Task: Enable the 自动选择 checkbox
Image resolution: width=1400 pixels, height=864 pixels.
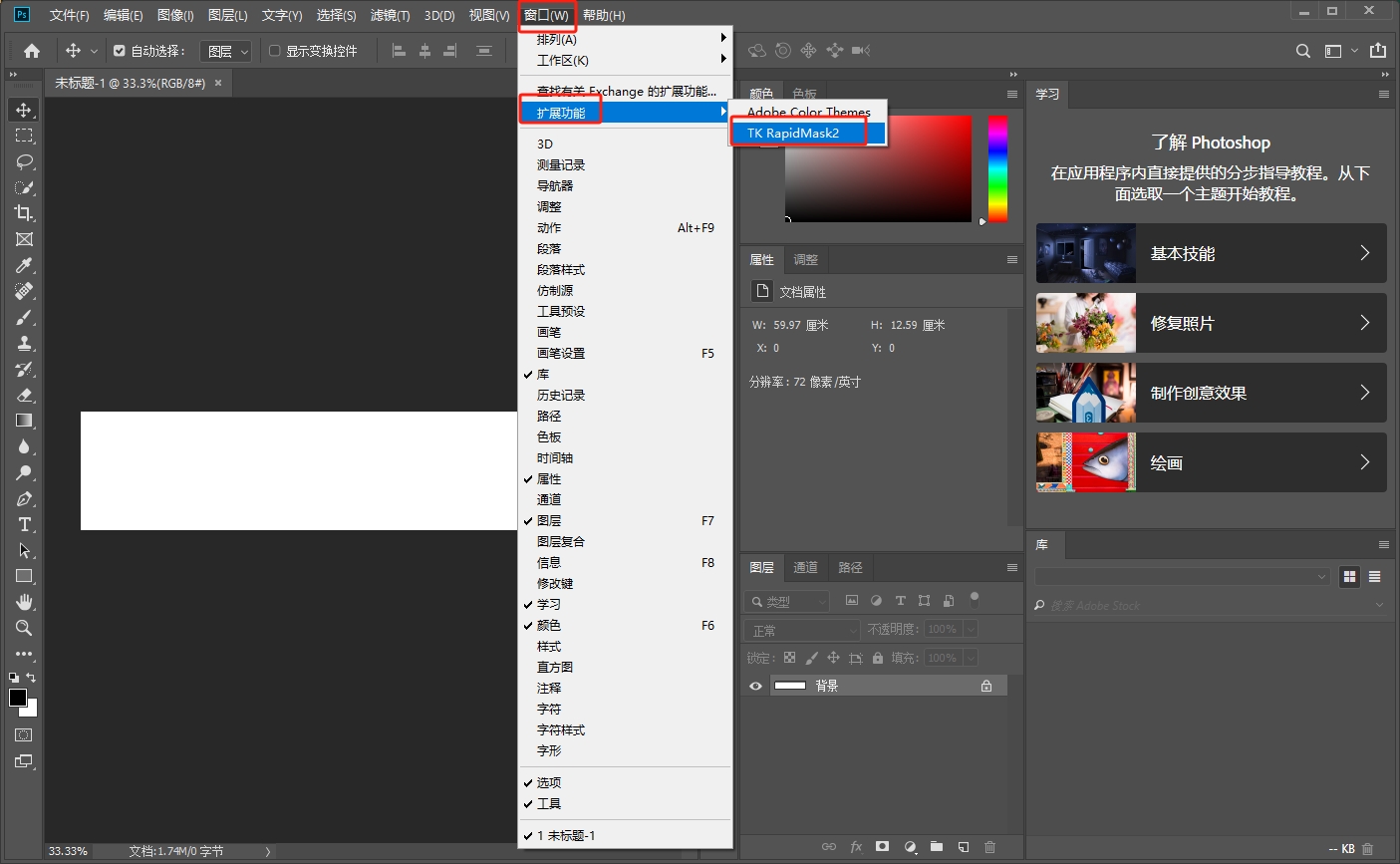Action: 120,51
